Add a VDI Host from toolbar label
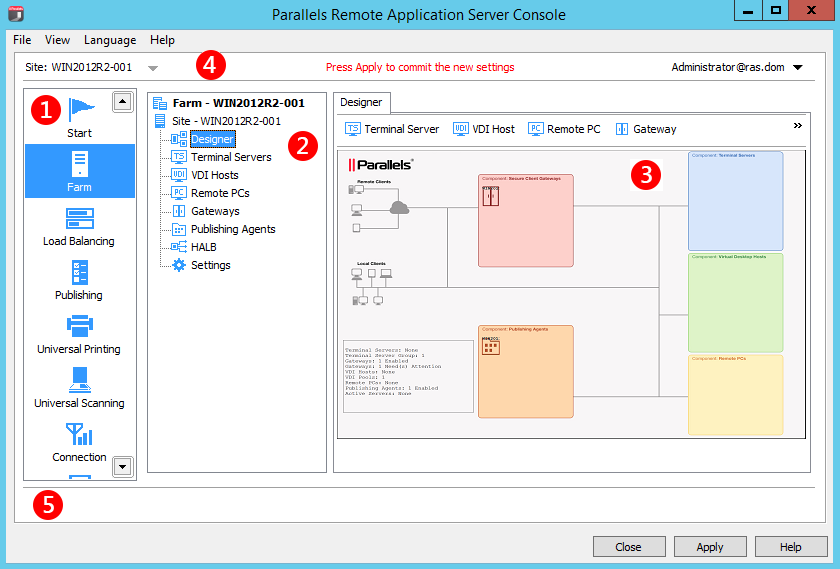The image size is (840, 569). 493,129
